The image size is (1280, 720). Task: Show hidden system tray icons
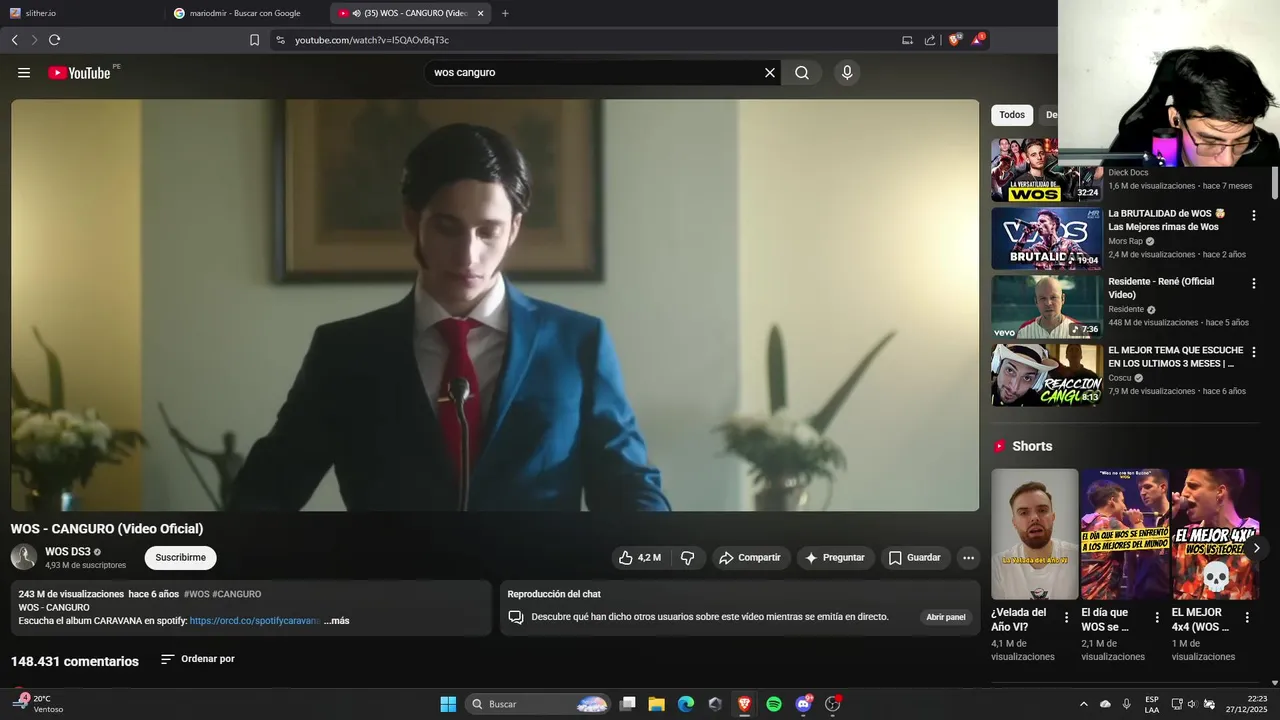click(x=1083, y=704)
